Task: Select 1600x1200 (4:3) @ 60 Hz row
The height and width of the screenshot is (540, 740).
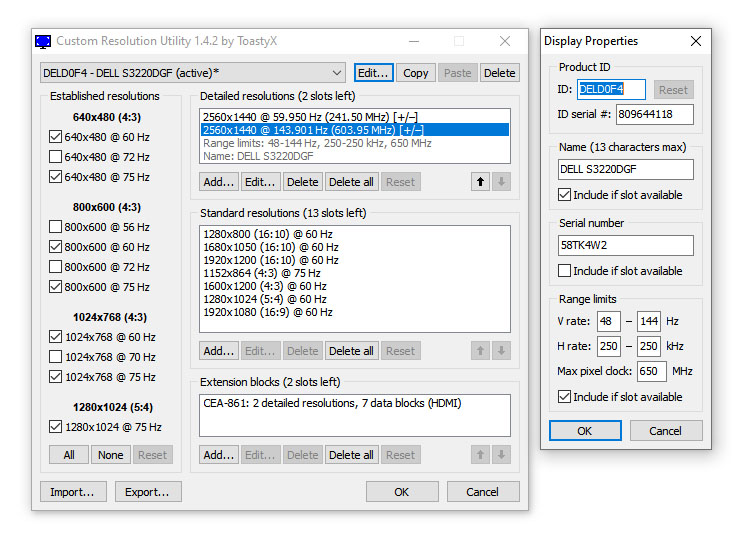Action: (355, 286)
